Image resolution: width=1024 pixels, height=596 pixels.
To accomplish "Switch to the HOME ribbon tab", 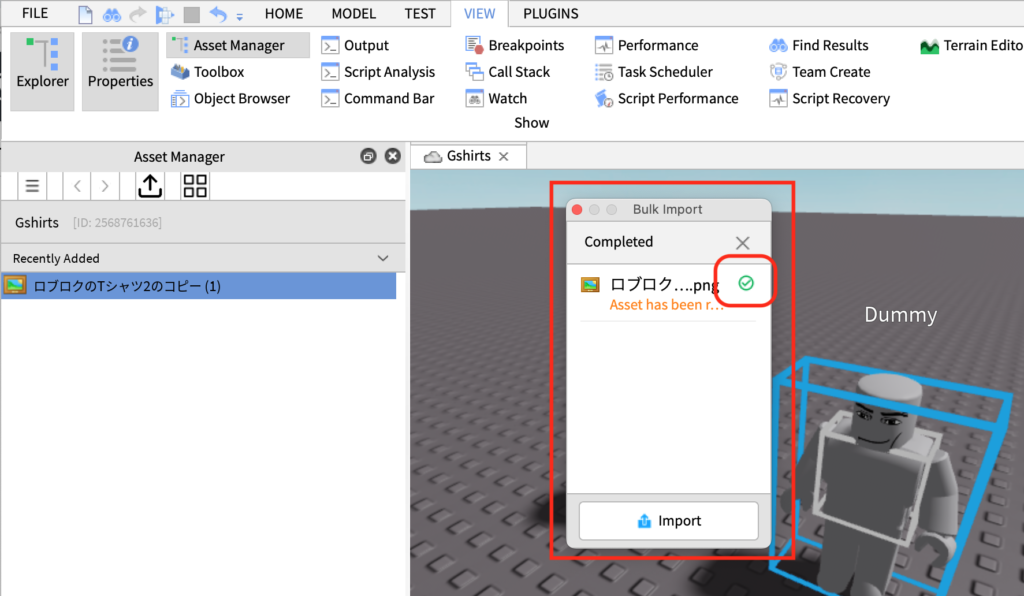I will point(283,13).
